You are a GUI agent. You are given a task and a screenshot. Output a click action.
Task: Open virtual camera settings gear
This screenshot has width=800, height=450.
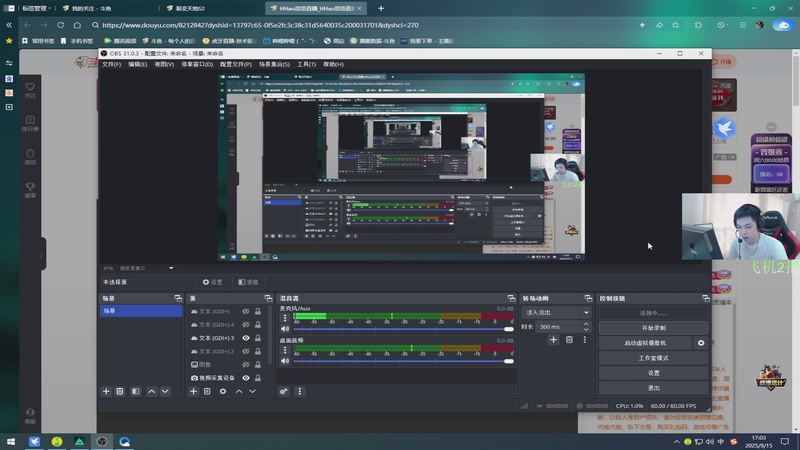tap(701, 343)
